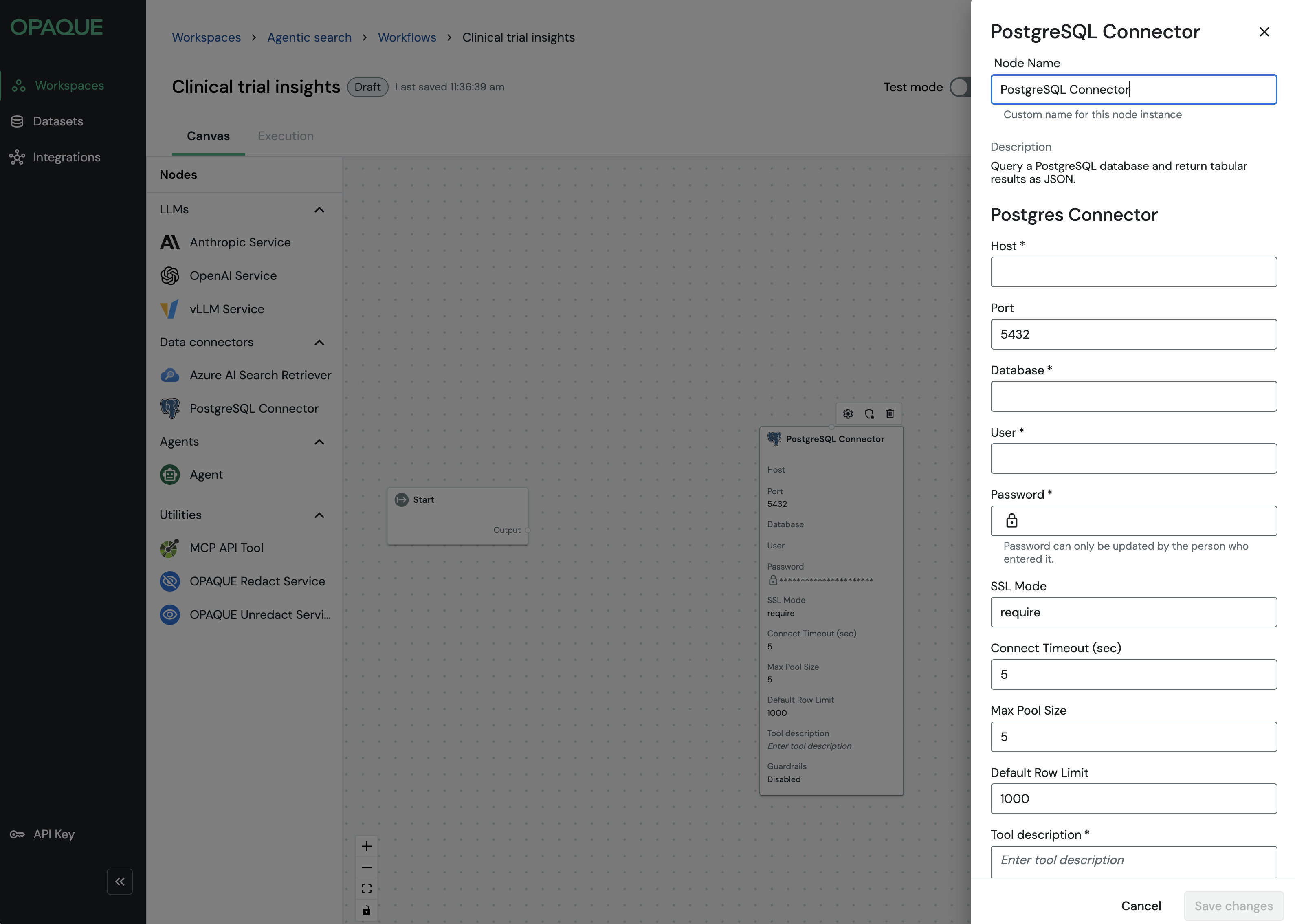Choose the MCP API Tool node
Viewport: 1295px width, 924px height.
coord(226,547)
